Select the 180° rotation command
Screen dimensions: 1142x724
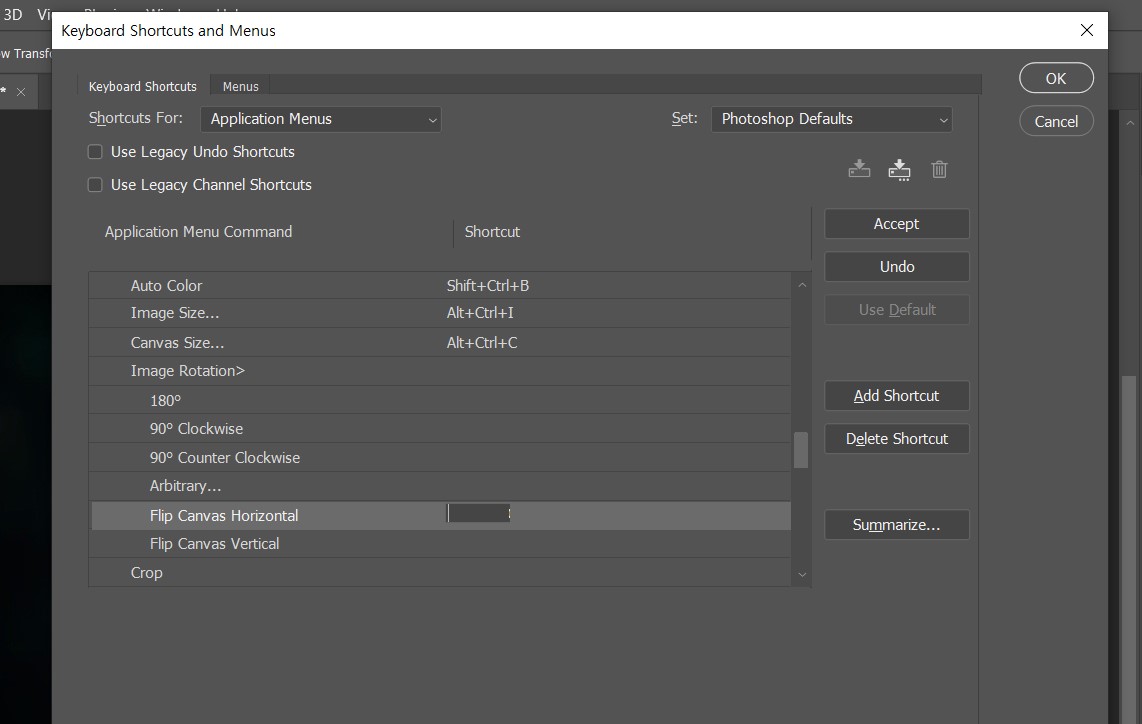pyautogui.click(x=439, y=400)
